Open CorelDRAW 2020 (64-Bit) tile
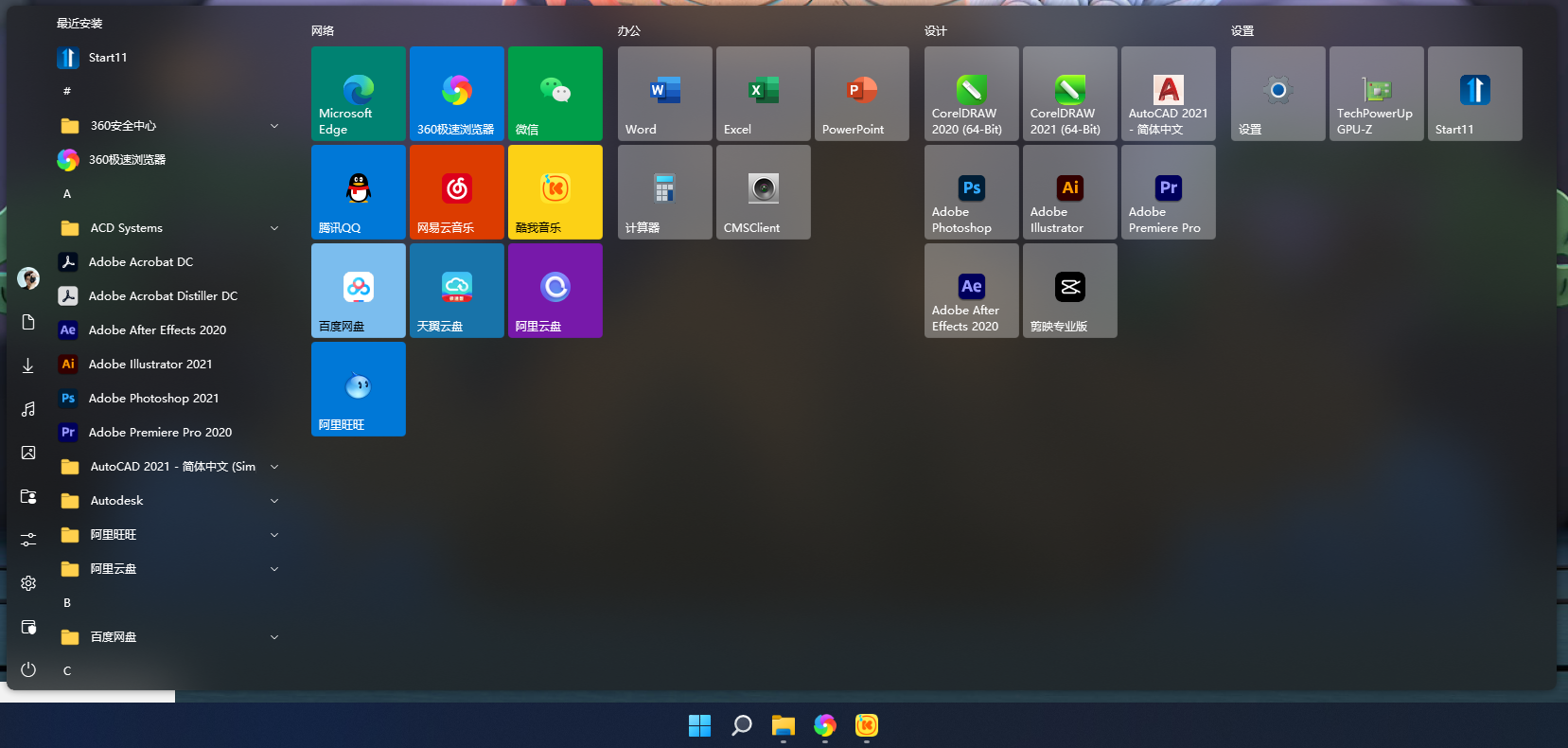1568x748 pixels. pos(972,94)
